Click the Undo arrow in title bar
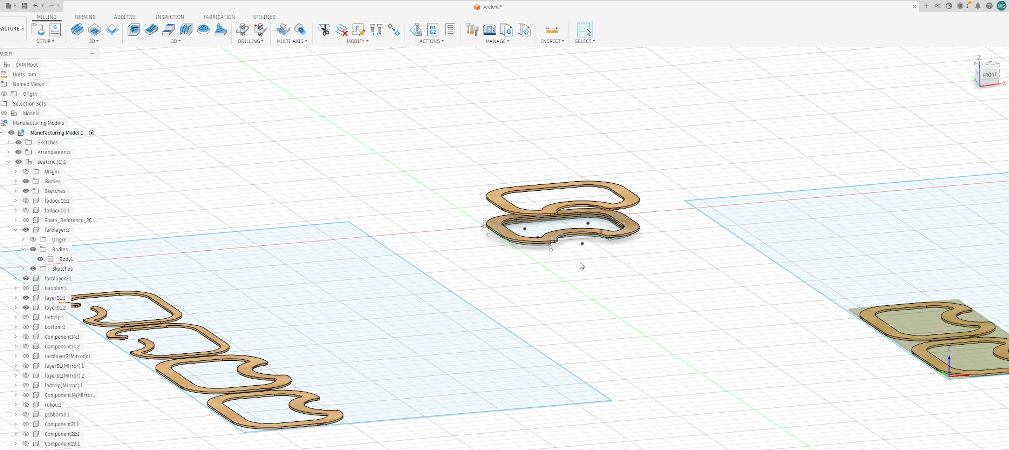The height and width of the screenshot is (450, 1009). 36,6
